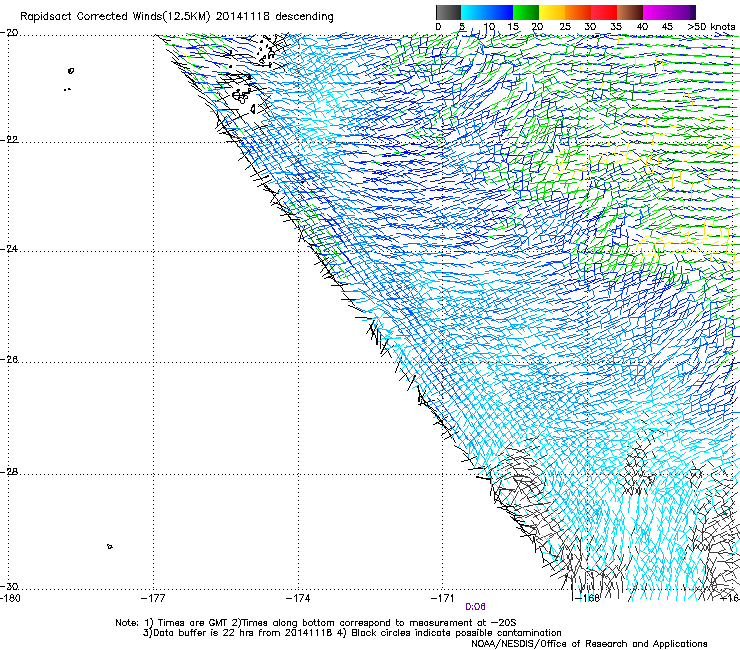
Task: Click the '-174' longitude axis label
Action: click(x=298, y=599)
